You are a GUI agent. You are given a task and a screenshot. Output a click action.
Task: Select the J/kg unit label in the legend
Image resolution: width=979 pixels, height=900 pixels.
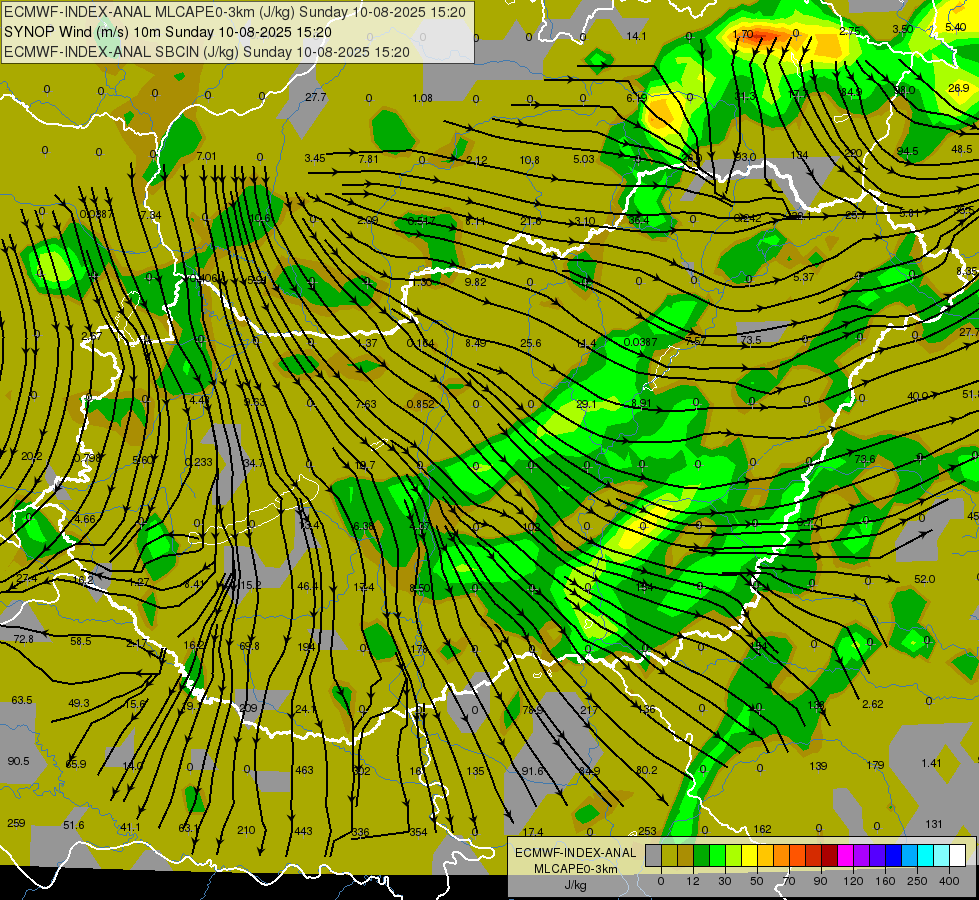coord(575,885)
